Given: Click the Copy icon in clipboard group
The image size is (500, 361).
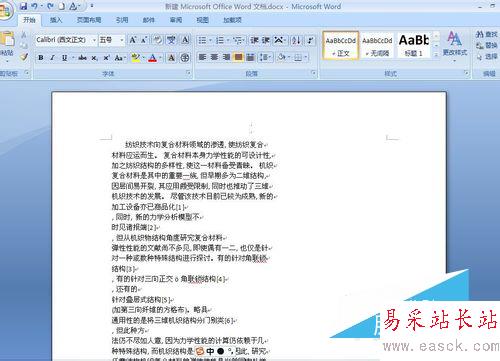Looking at the screenshot, I should click(24, 45).
